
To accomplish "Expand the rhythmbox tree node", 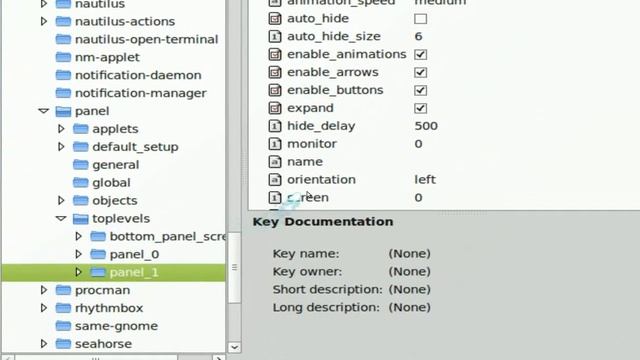I will click(44, 308).
